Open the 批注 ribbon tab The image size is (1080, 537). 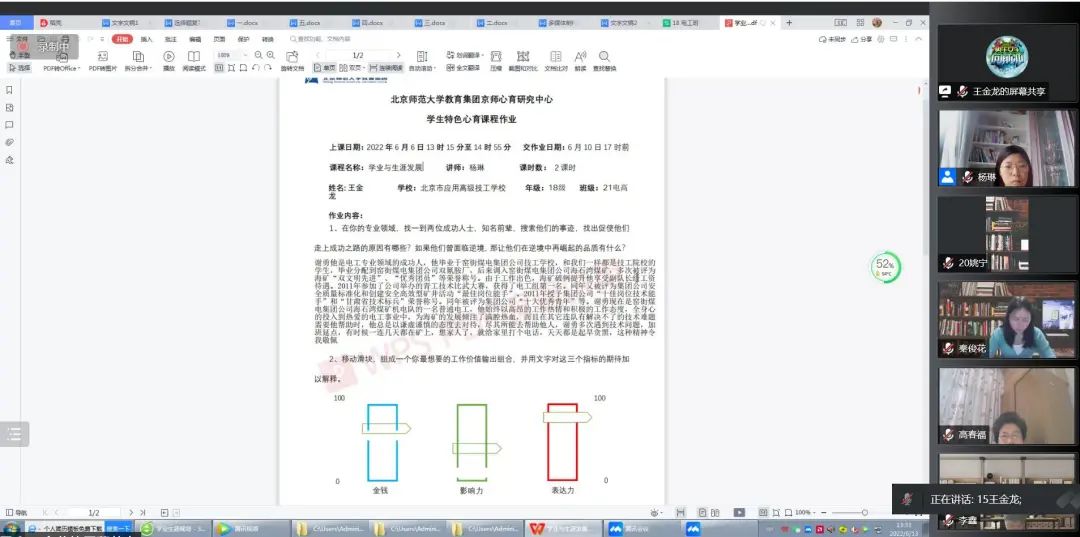(x=171, y=39)
